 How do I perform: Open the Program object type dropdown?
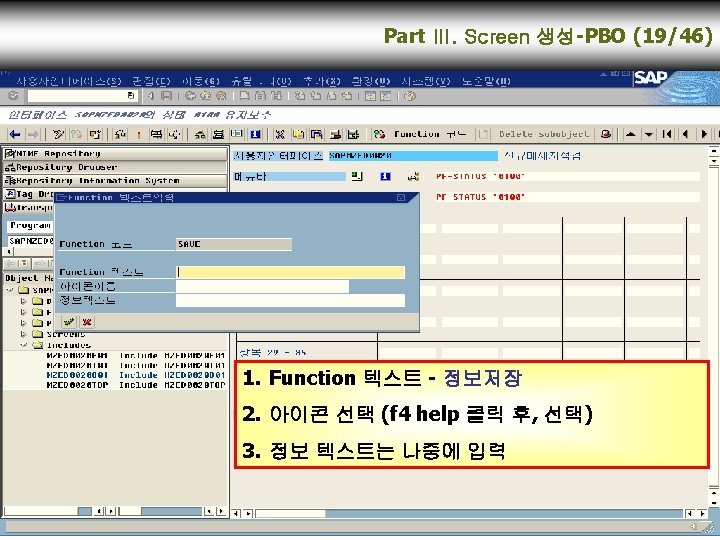point(30,225)
